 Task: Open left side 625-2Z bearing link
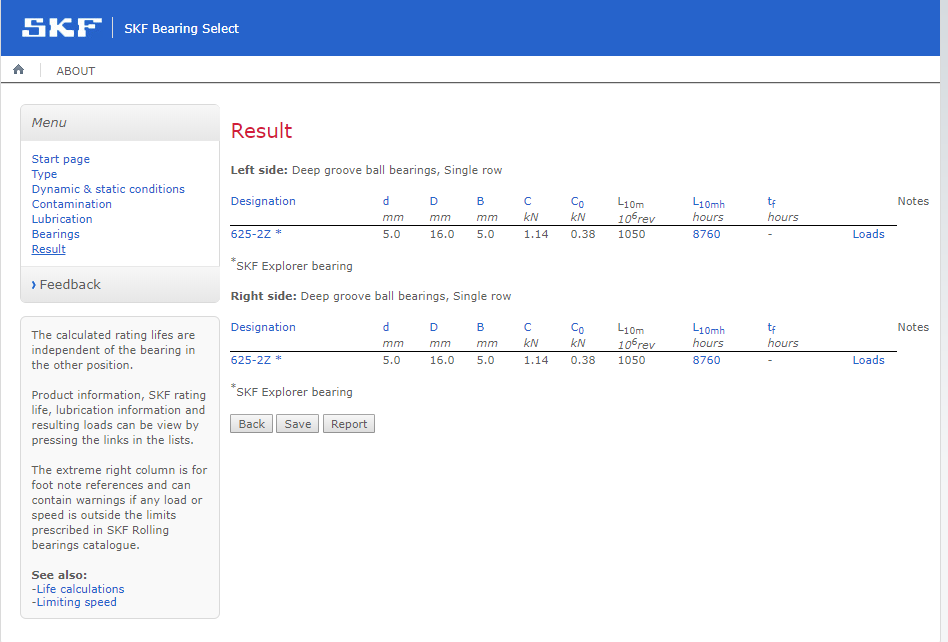256,234
